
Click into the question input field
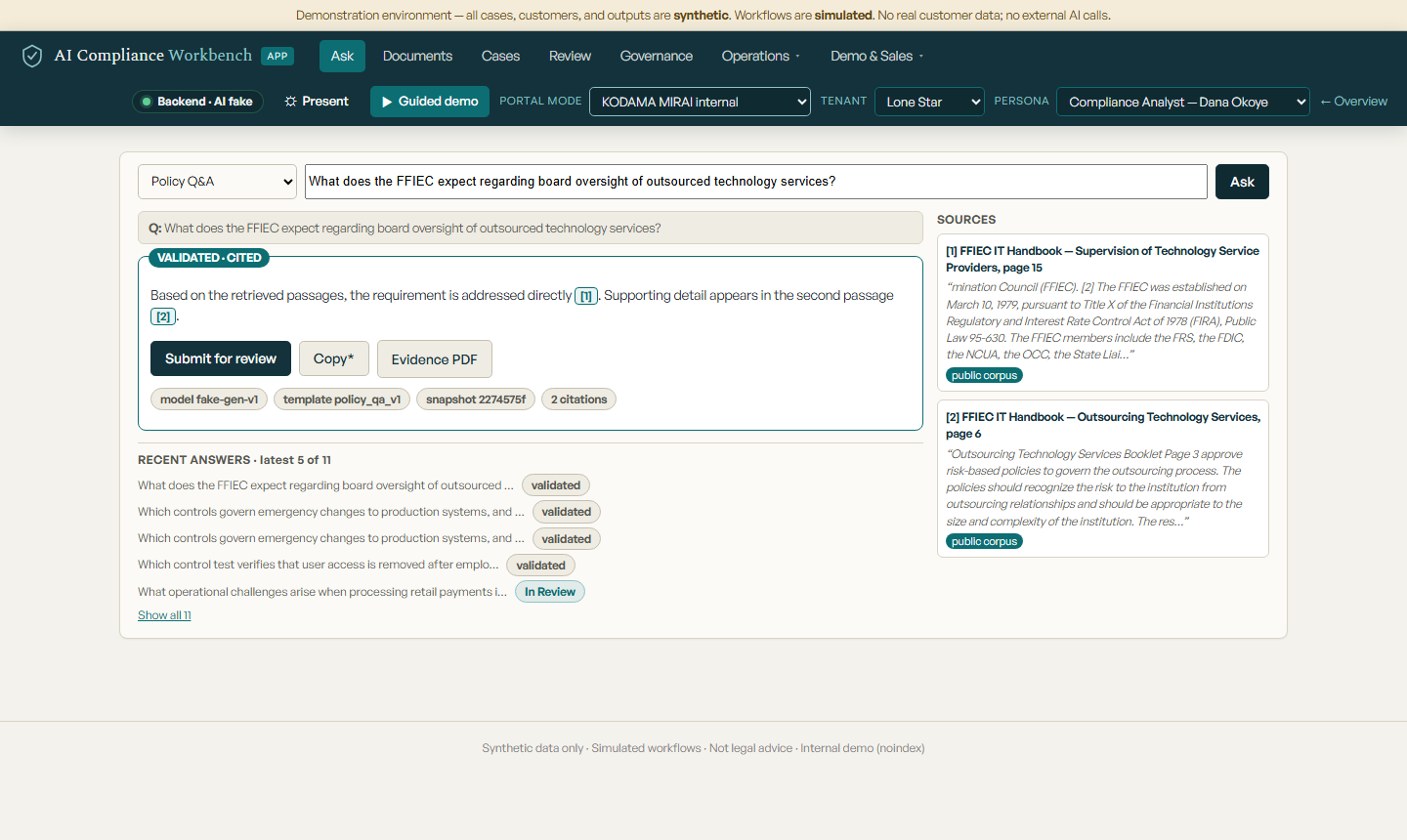(x=756, y=182)
